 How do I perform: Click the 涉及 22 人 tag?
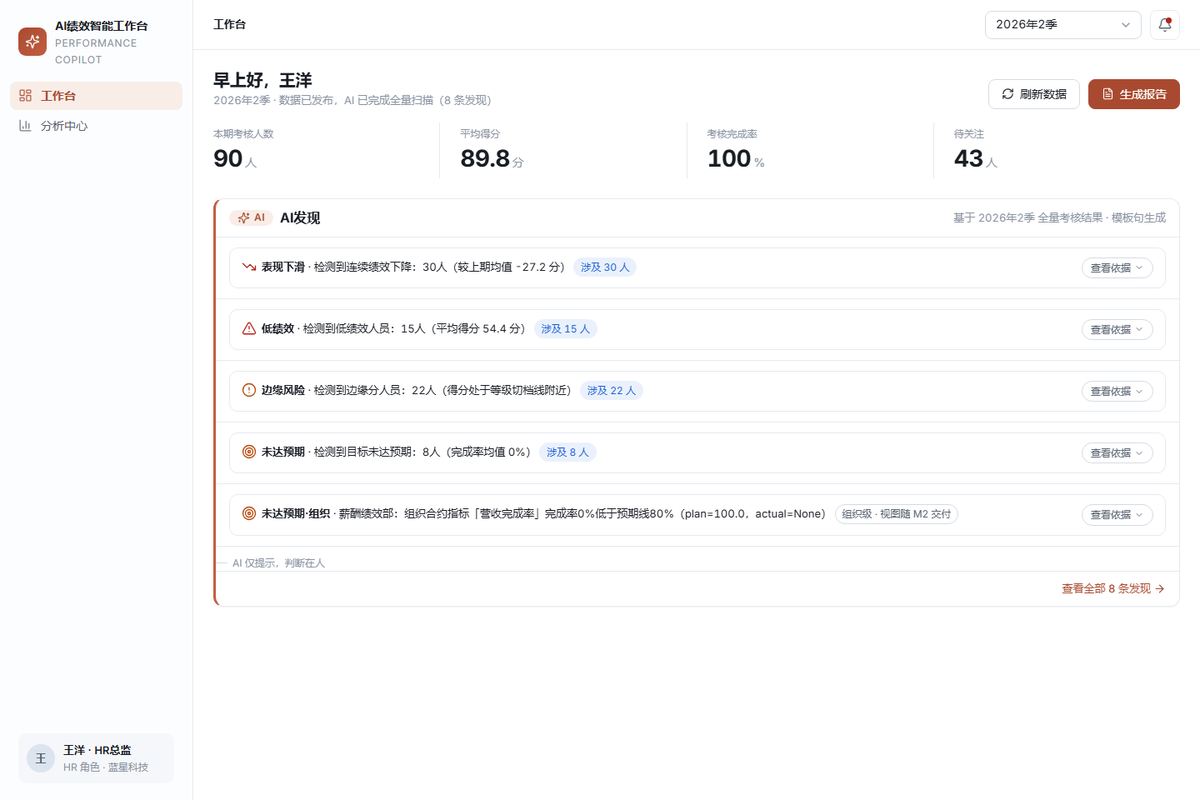(x=611, y=390)
